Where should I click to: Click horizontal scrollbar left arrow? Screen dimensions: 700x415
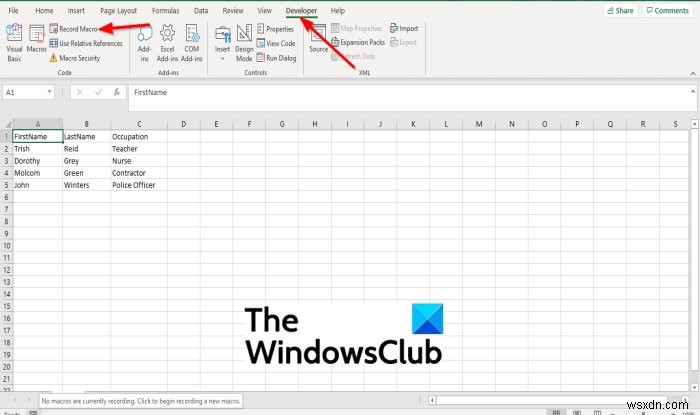(432, 400)
